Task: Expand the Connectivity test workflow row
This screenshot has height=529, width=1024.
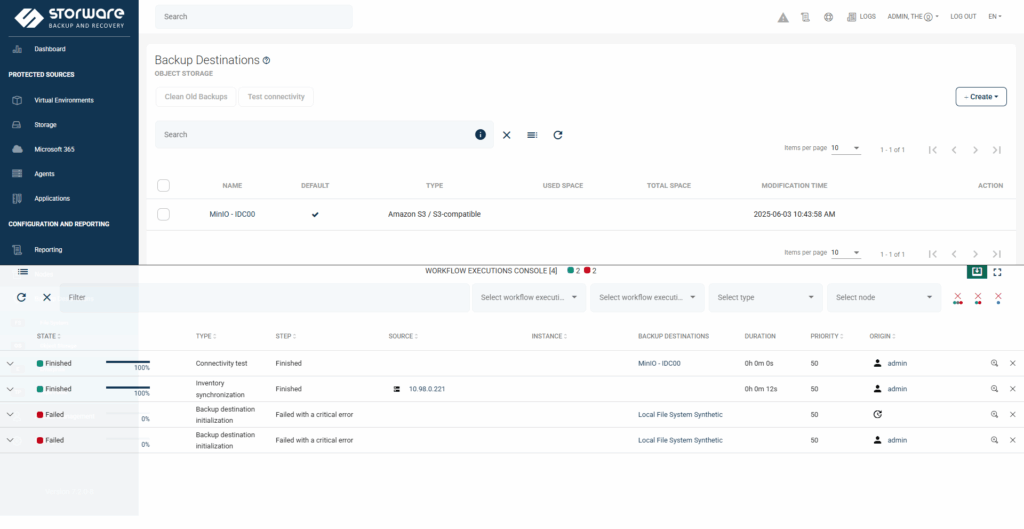Action: click(10, 363)
